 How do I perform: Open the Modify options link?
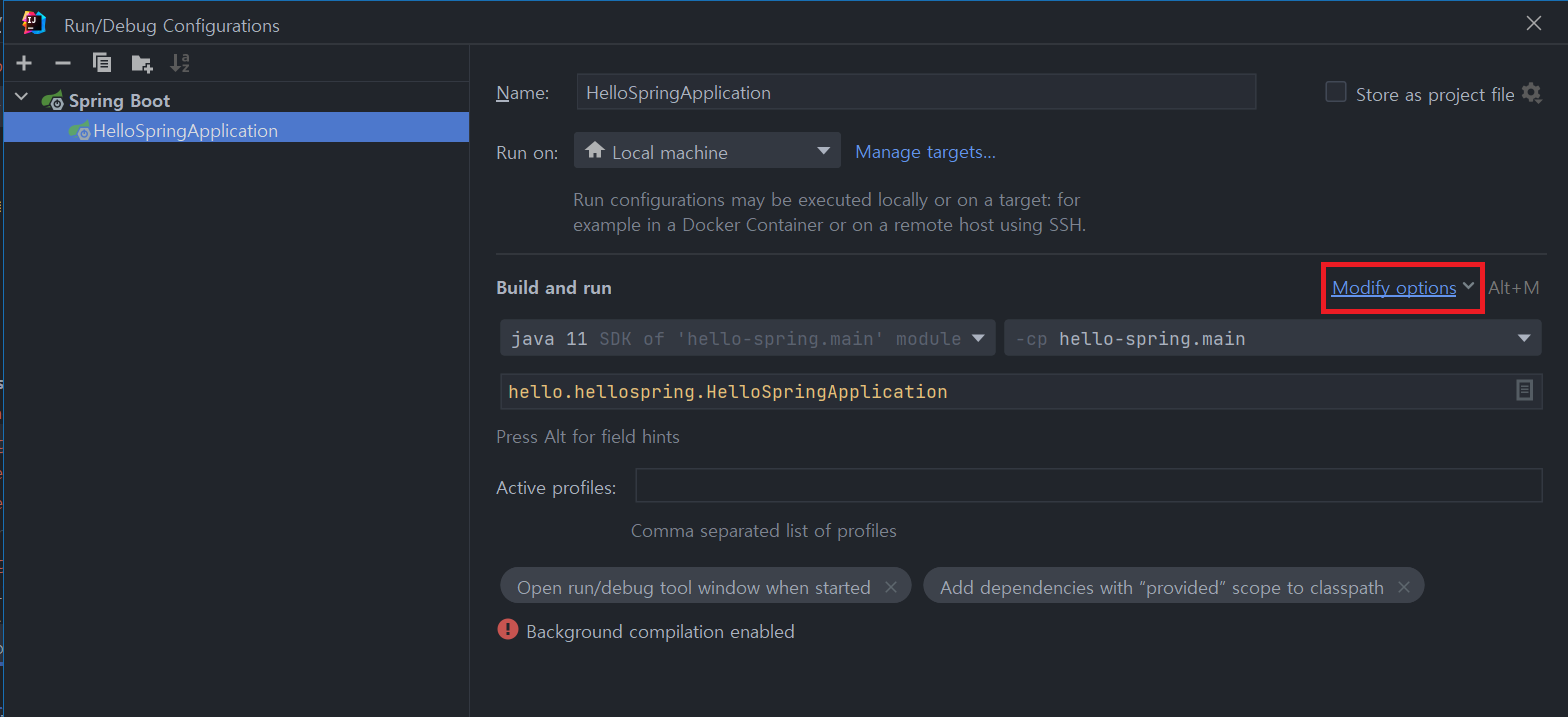pos(1394,287)
